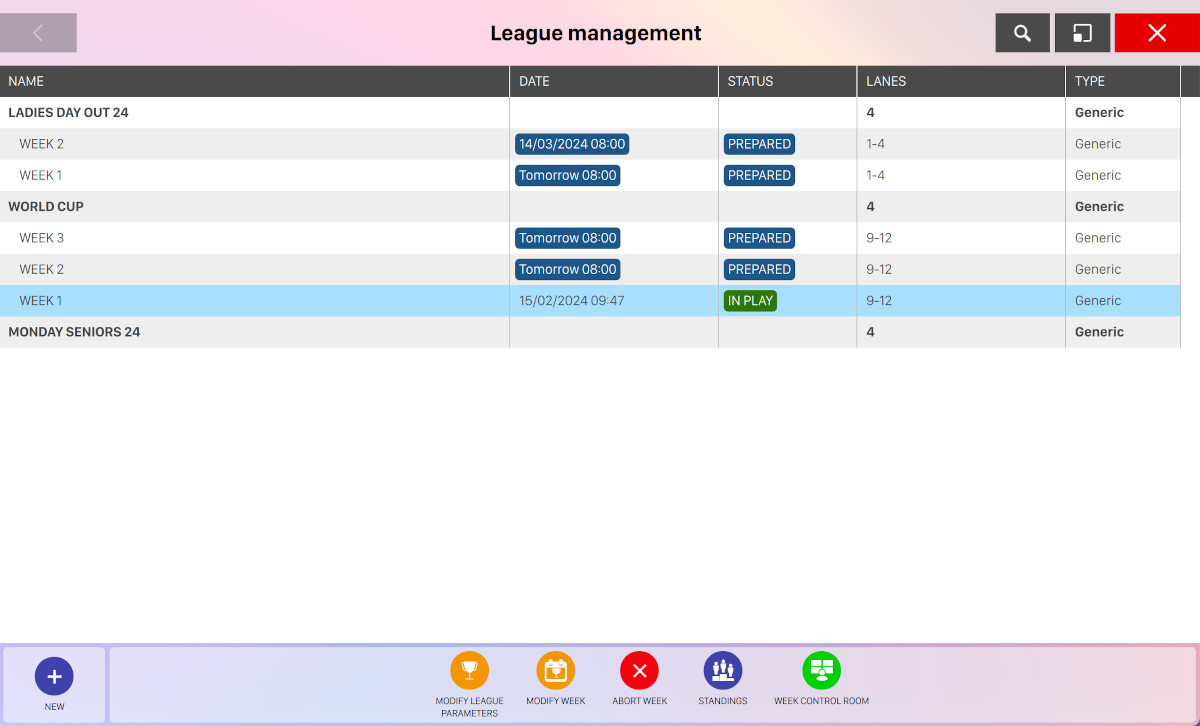Click the New league plus icon
The image size is (1200, 726).
tap(54, 677)
